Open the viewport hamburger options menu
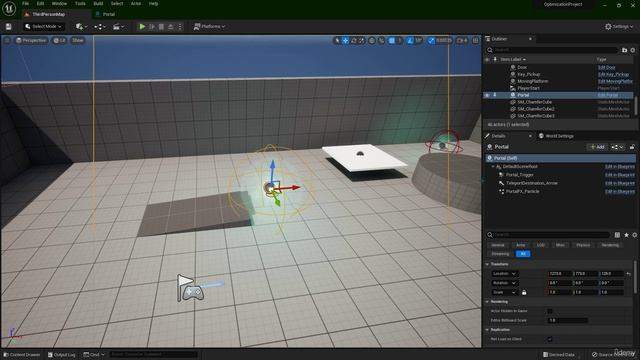640x360 pixels. [7, 40]
